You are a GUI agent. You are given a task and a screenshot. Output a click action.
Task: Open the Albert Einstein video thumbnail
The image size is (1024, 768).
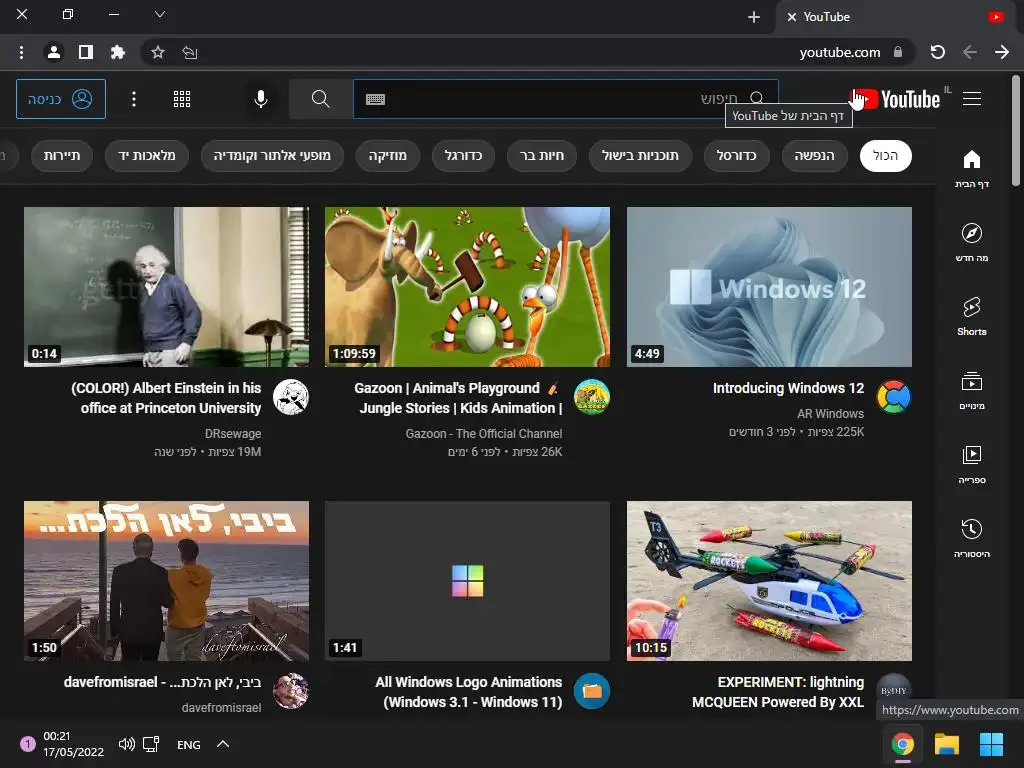coord(167,287)
